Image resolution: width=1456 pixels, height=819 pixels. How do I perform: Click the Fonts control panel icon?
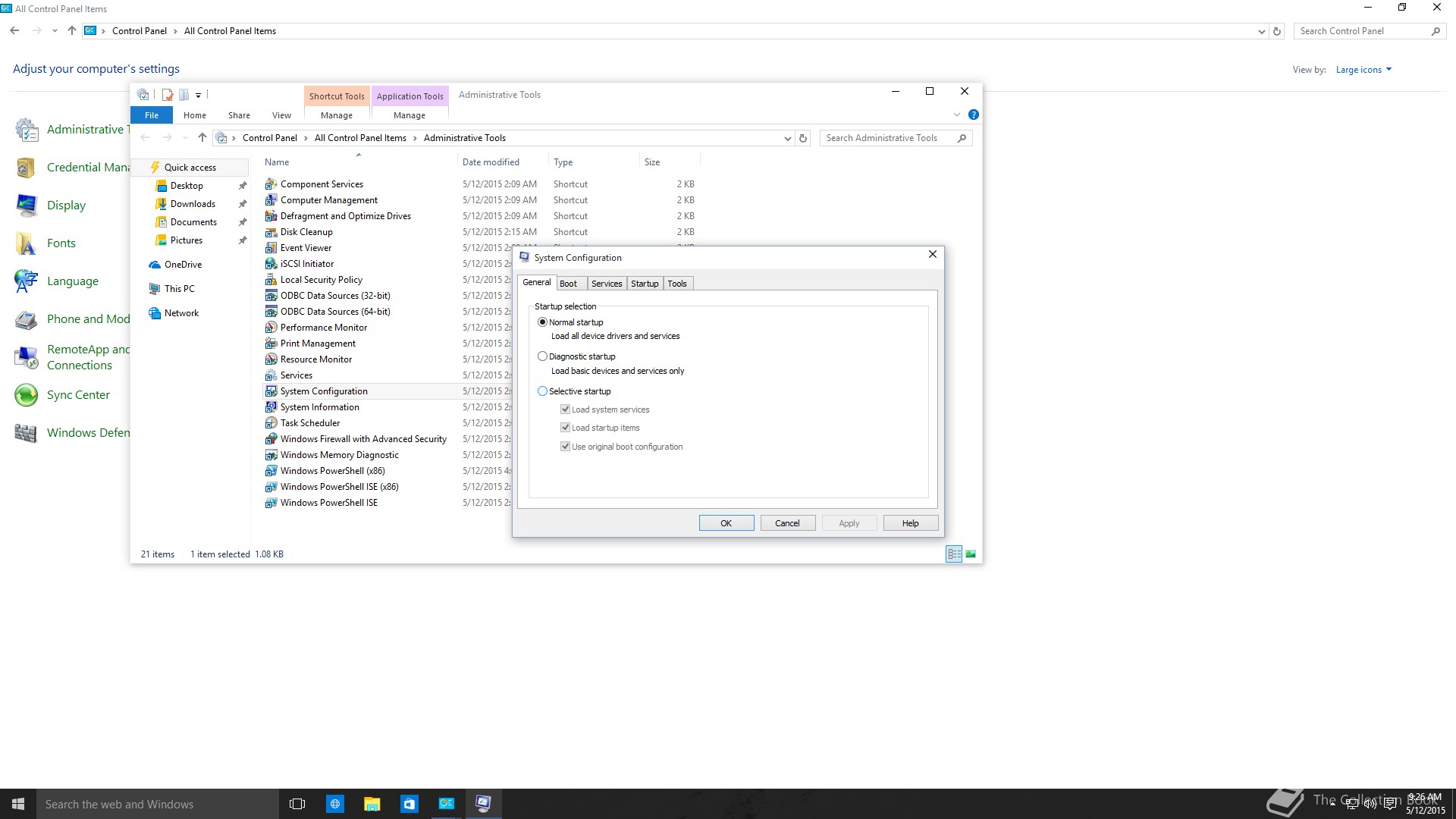tap(27, 243)
